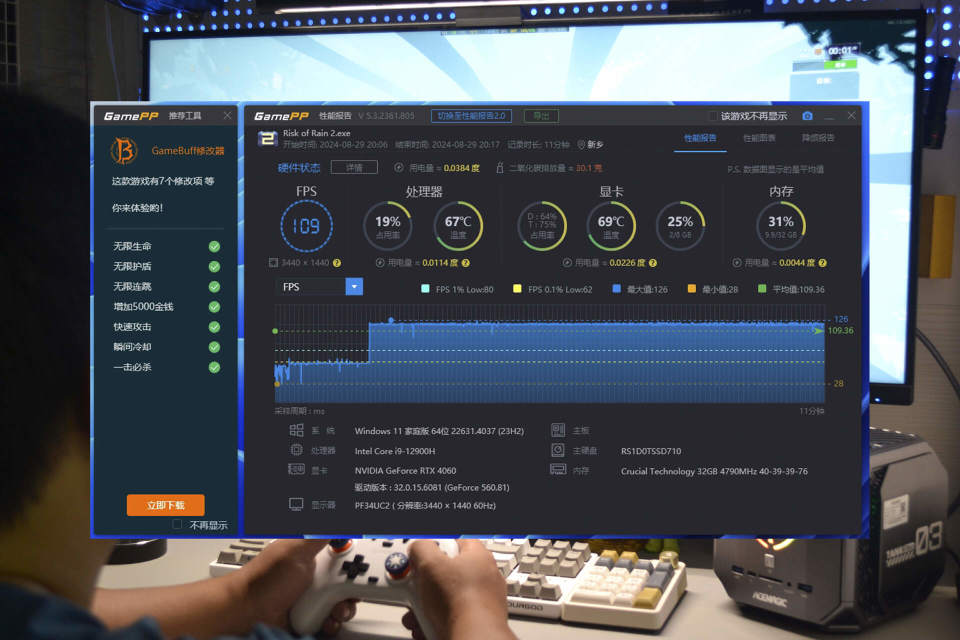Toggle the FPS 0.1% Low:62 legend series

552,289
